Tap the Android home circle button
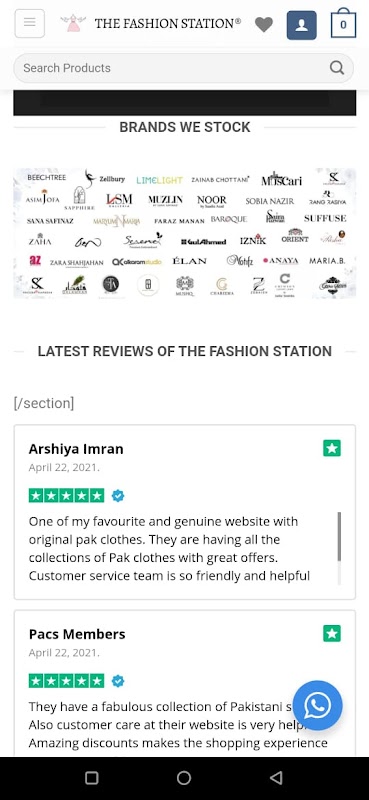The width and height of the screenshot is (369, 800). [184, 778]
